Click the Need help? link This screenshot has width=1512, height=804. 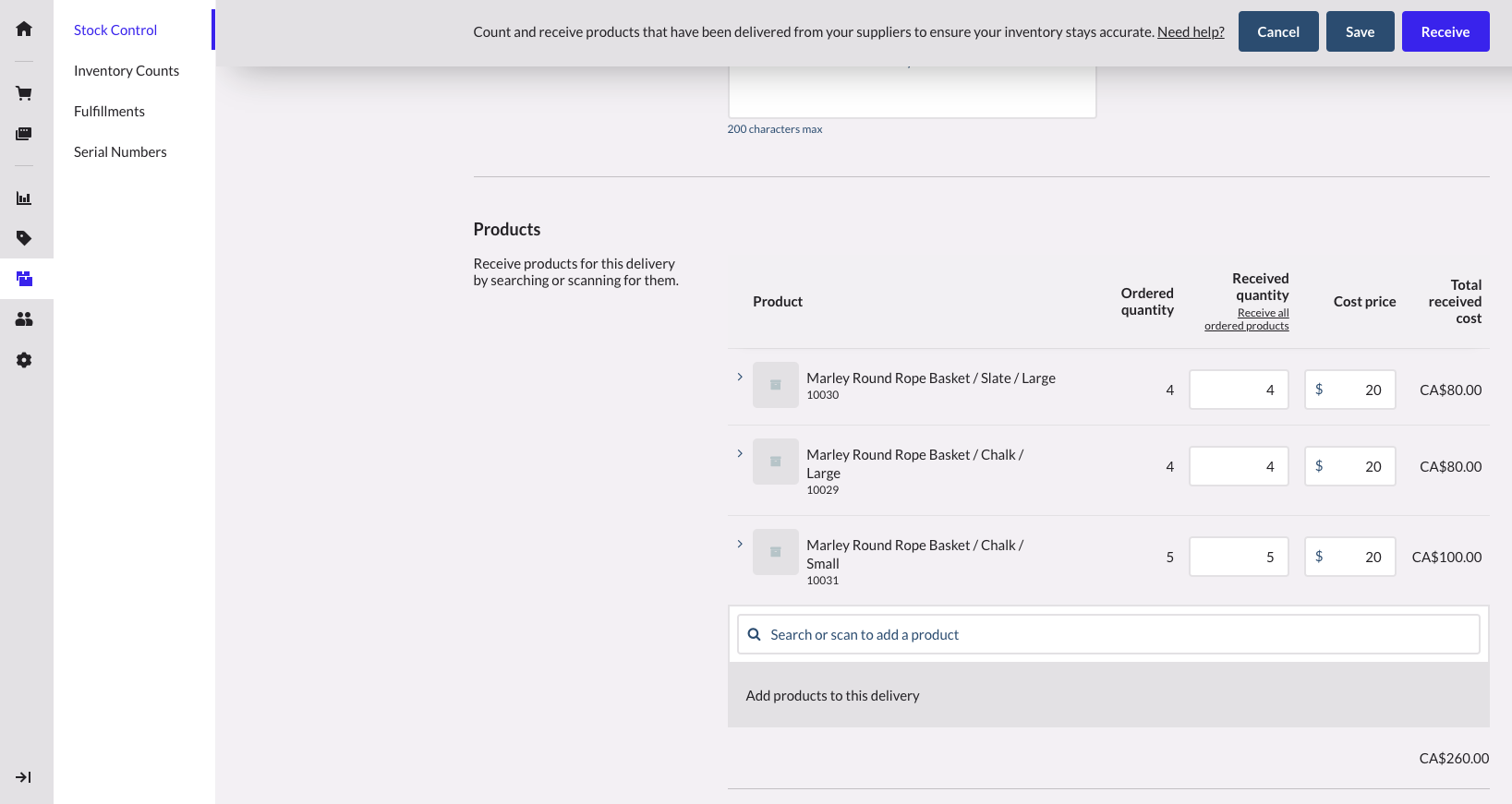(x=1191, y=32)
